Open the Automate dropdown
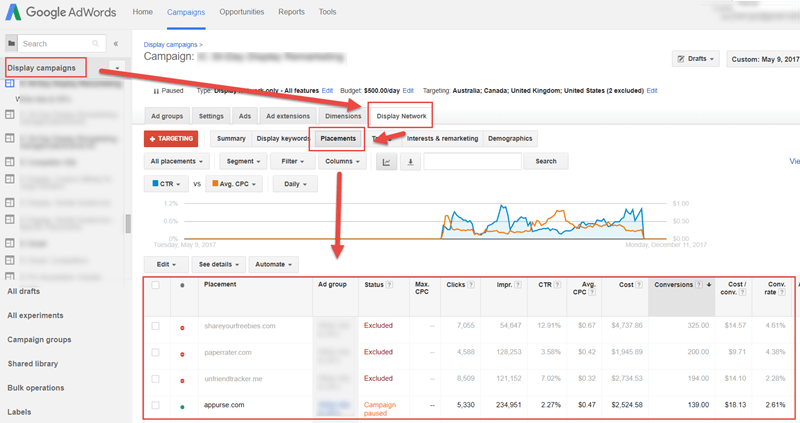The height and width of the screenshot is (423, 800). click(x=273, y=265)
